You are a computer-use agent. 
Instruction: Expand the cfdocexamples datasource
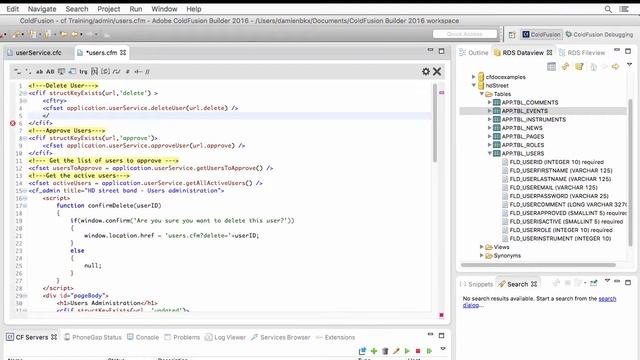click(473, 77)
